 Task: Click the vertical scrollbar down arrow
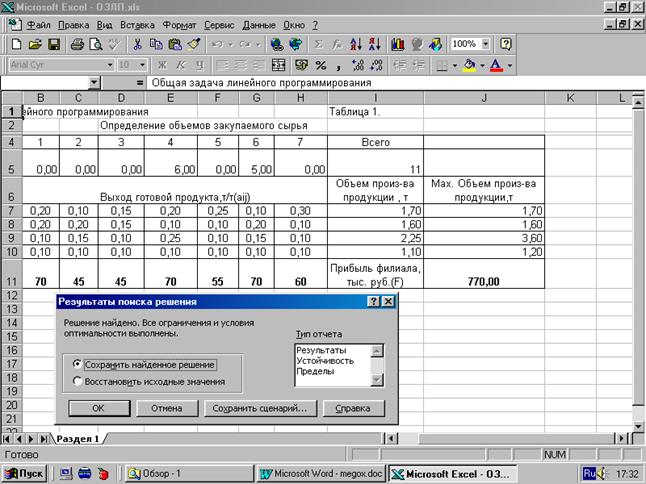[638, 426]
